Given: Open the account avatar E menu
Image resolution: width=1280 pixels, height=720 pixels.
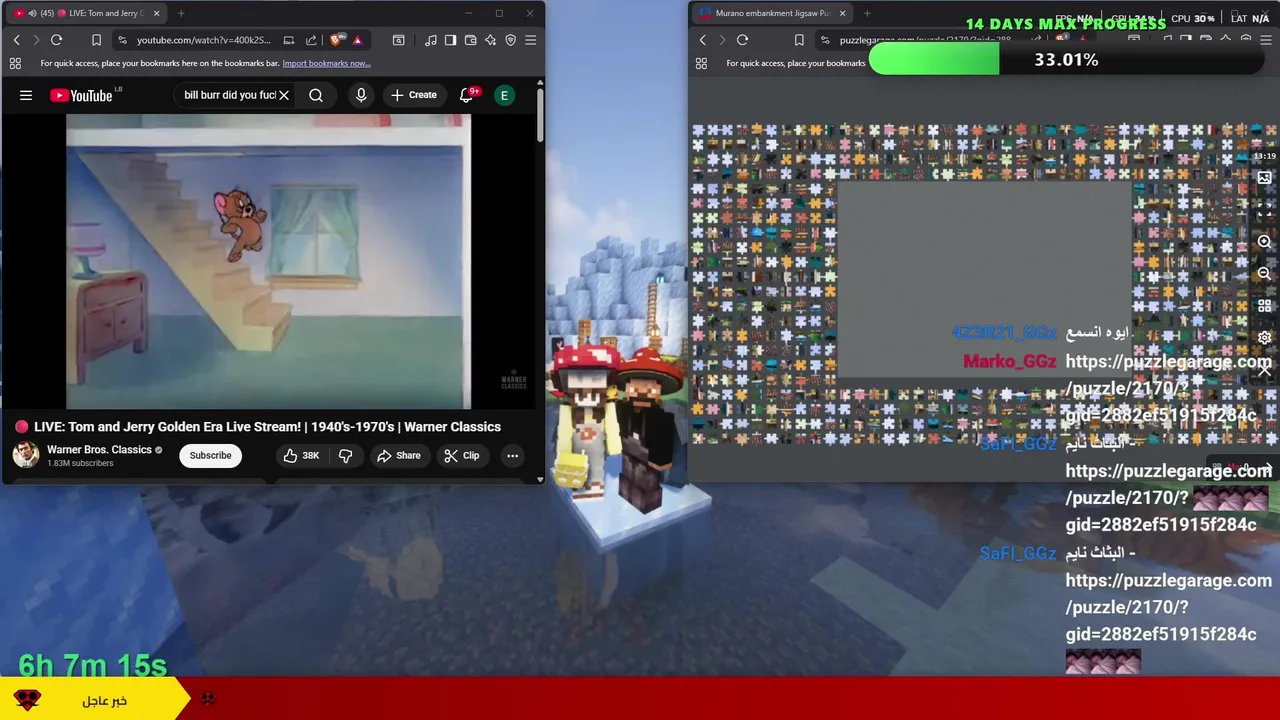Looking at the screenshot, I should tap(504, 95).
